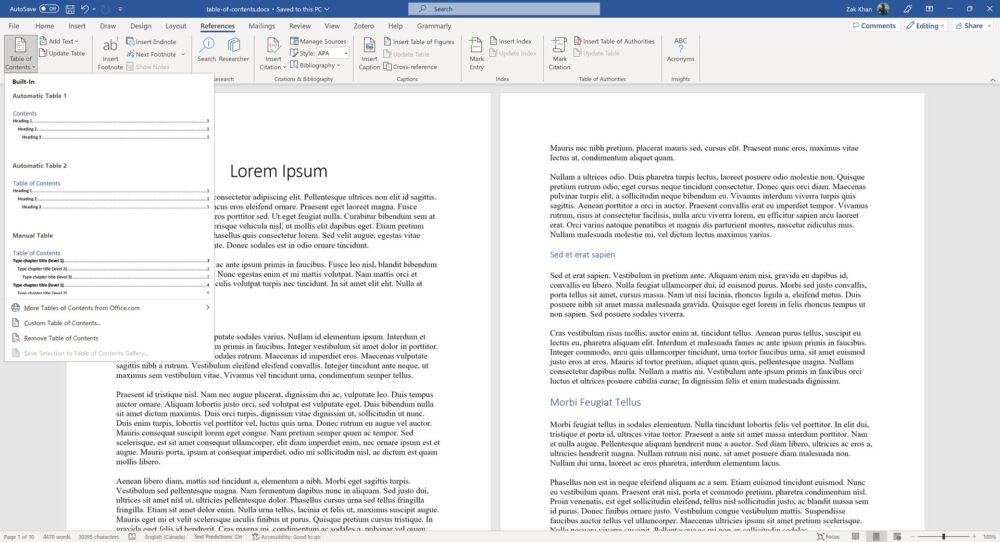Switch to the Mailings tab

tap(262, 26)
